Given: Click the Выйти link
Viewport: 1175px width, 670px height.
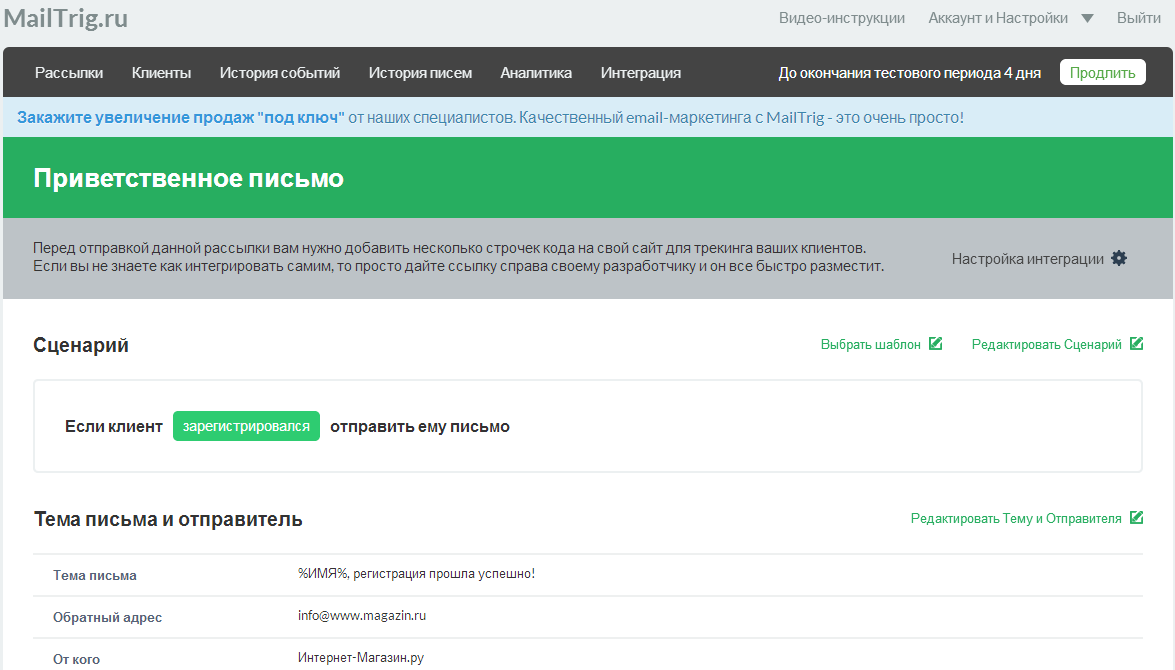Looking at the screenshot, I should point(1138,18).
